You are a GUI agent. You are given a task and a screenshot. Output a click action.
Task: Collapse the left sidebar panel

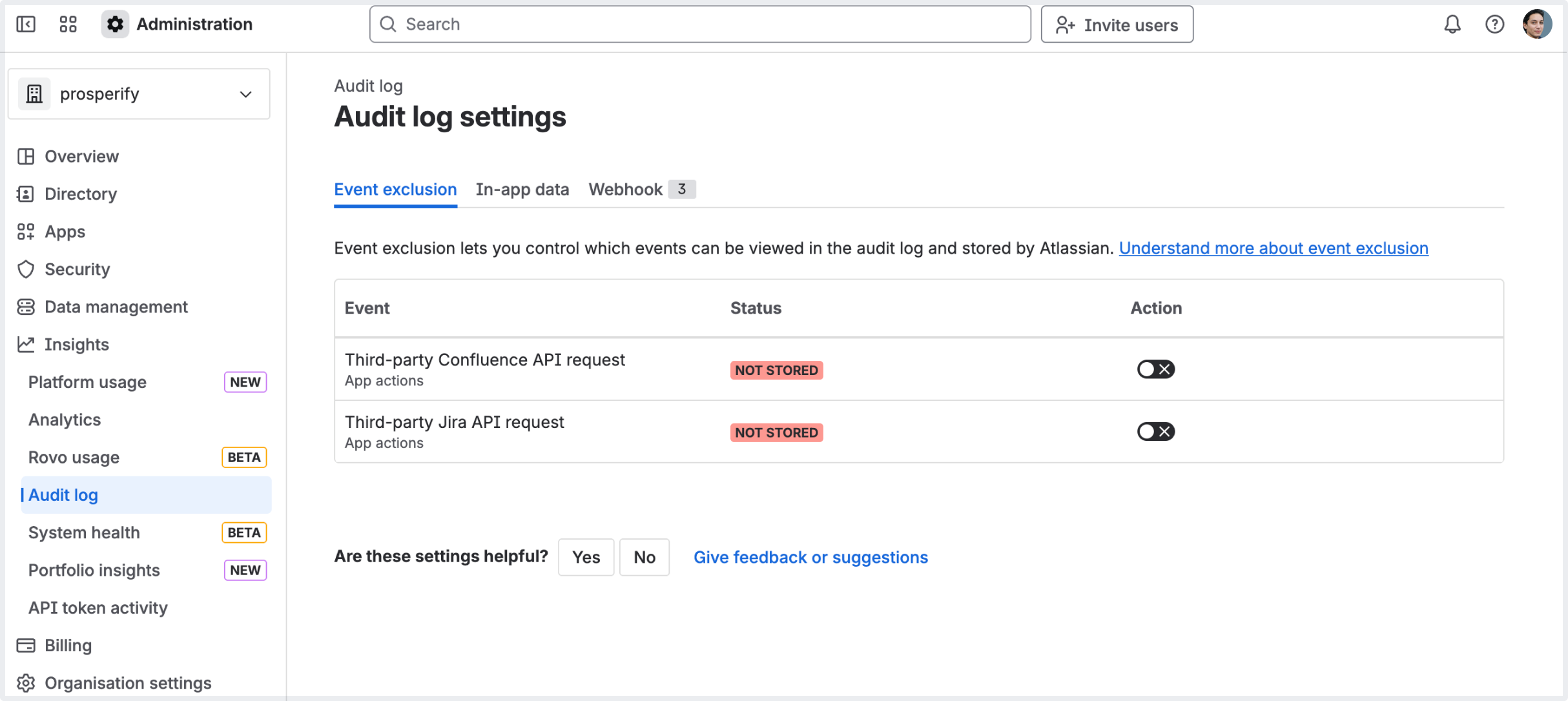[26, 24]
